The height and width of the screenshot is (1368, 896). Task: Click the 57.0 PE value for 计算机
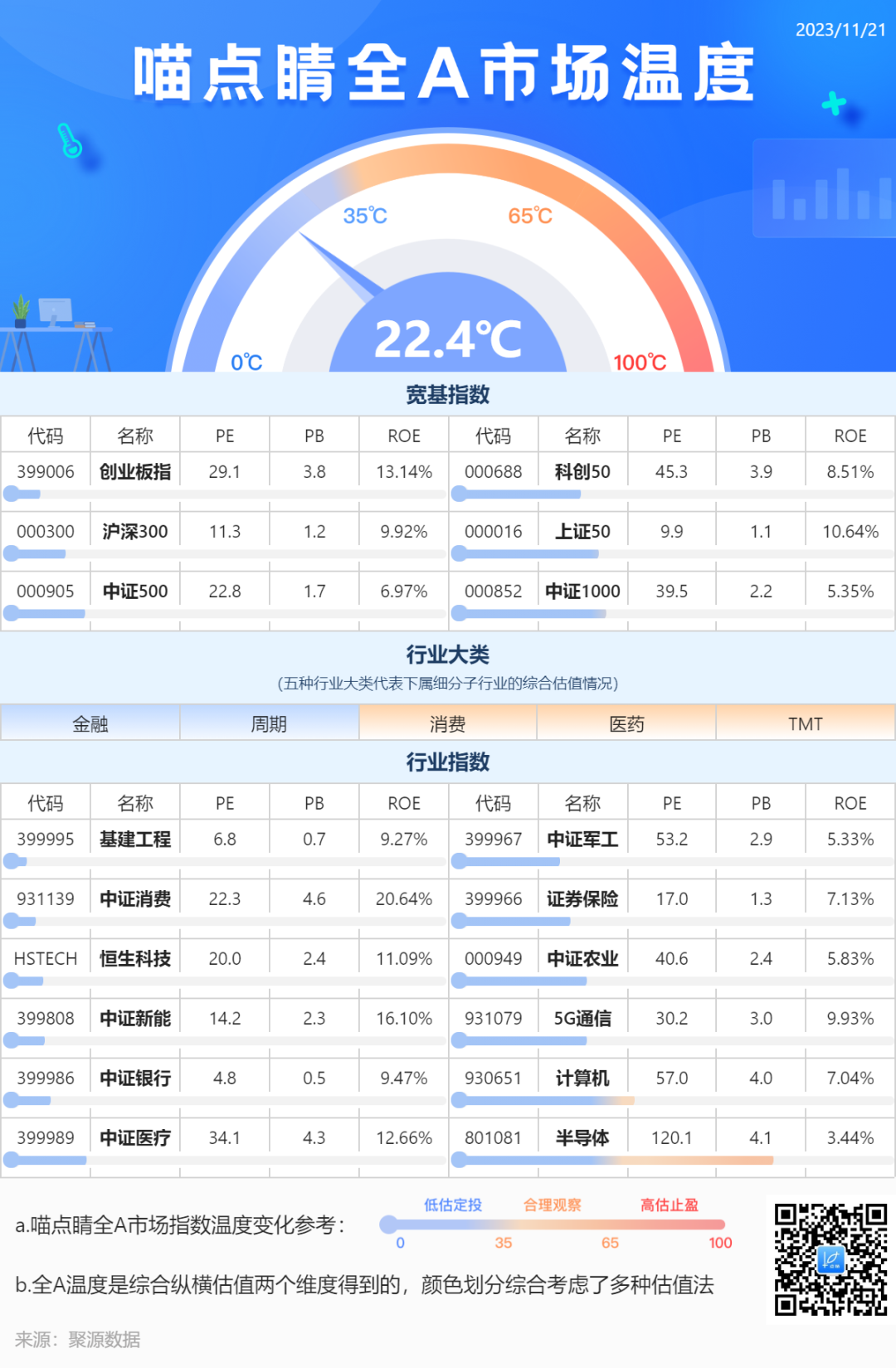(x=672, y=1078)
